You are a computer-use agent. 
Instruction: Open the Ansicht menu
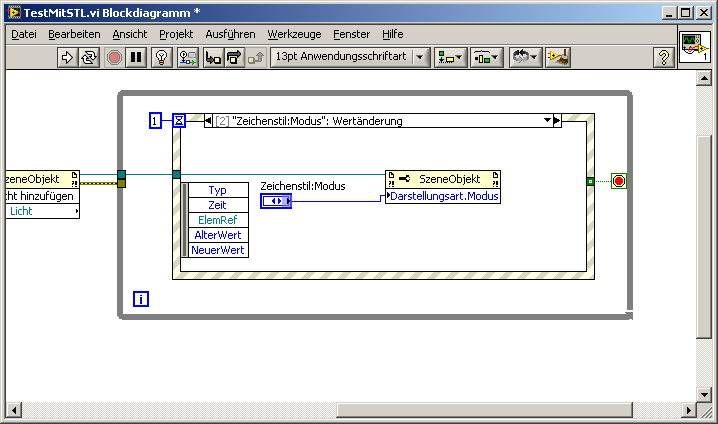click(130, 34)
